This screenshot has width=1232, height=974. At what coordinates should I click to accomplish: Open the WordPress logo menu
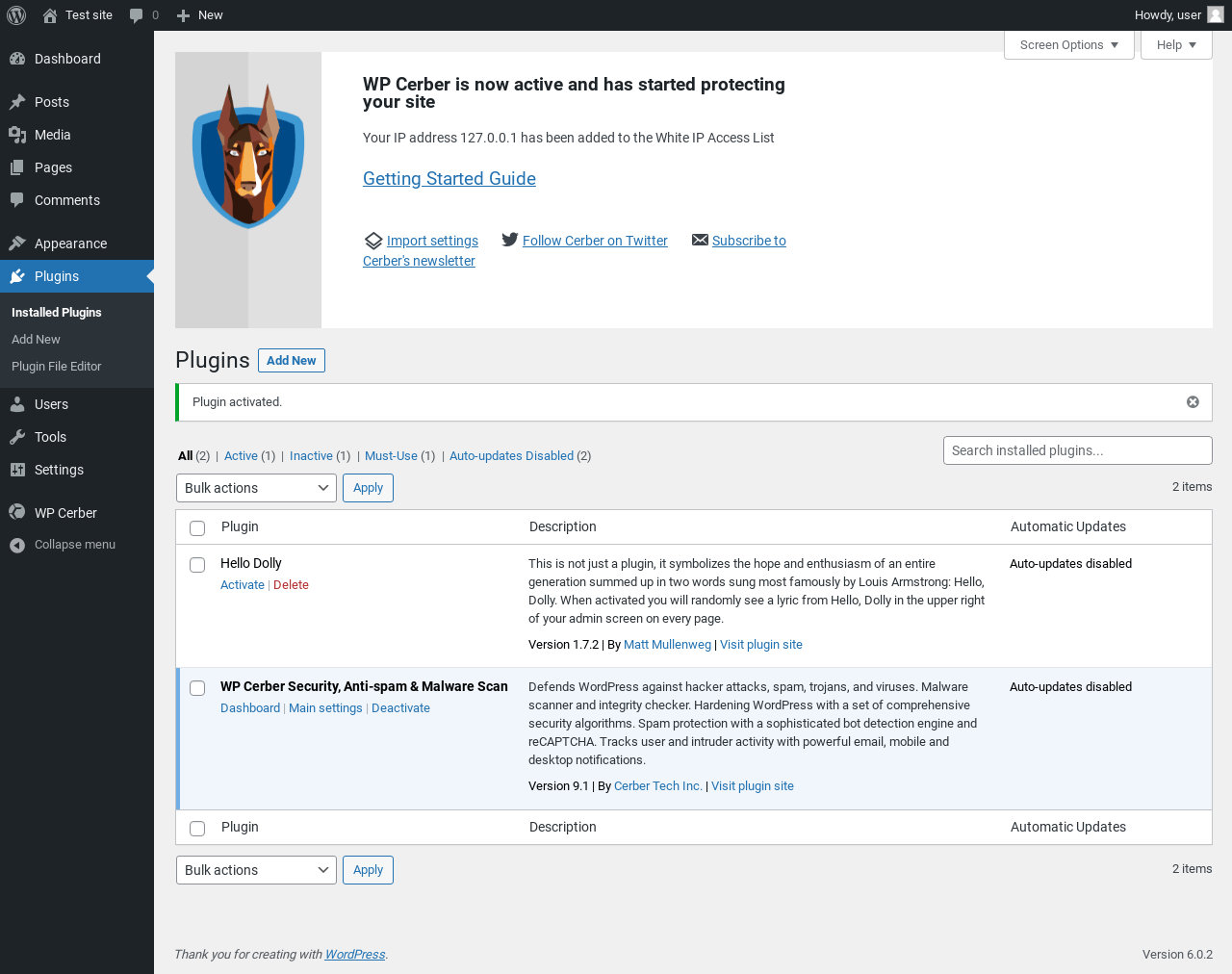tap(16, 15)
